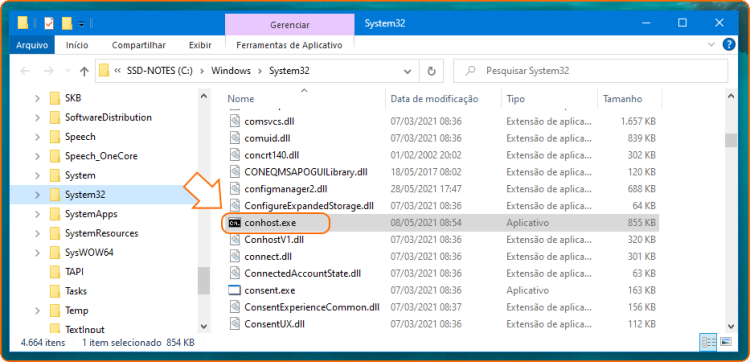Click the ConsentUX.dll file icon
This screenshot has height=362, width=750.
pyautogui.click(x=234, y=324)
